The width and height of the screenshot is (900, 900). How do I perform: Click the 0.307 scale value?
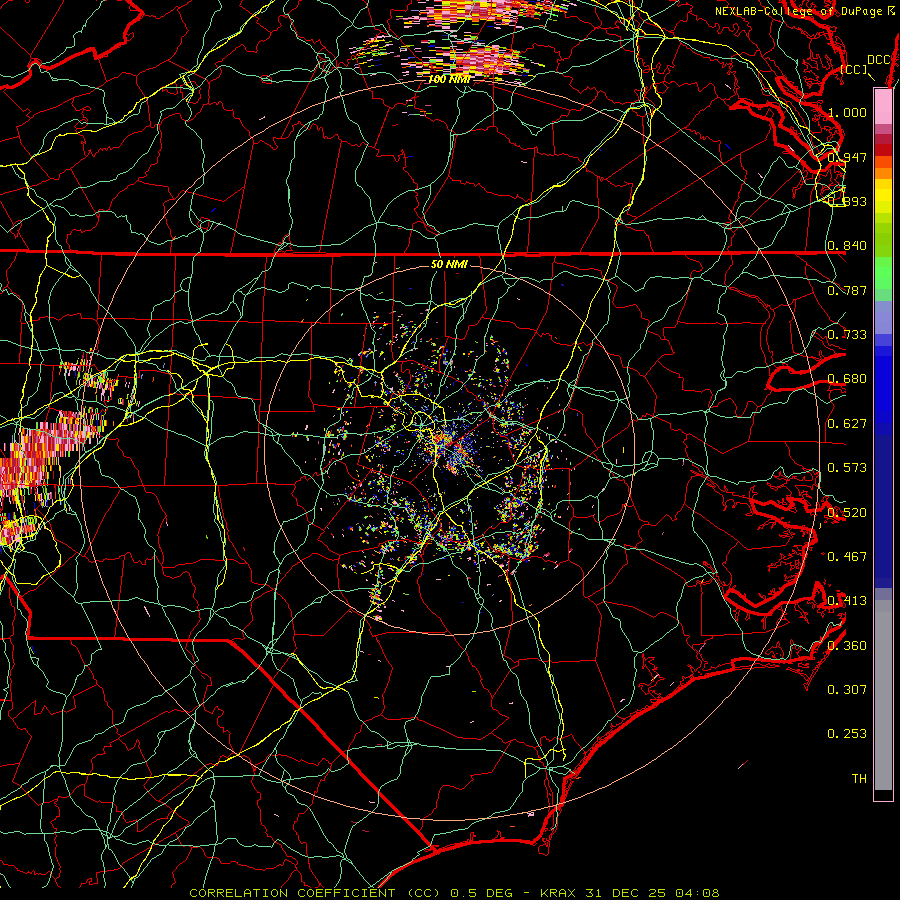pos(847,689)
